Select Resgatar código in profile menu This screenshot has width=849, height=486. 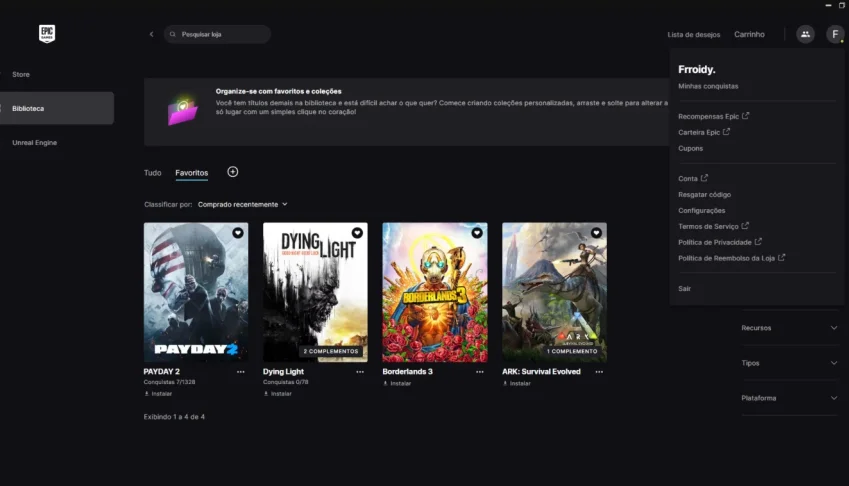704,194
